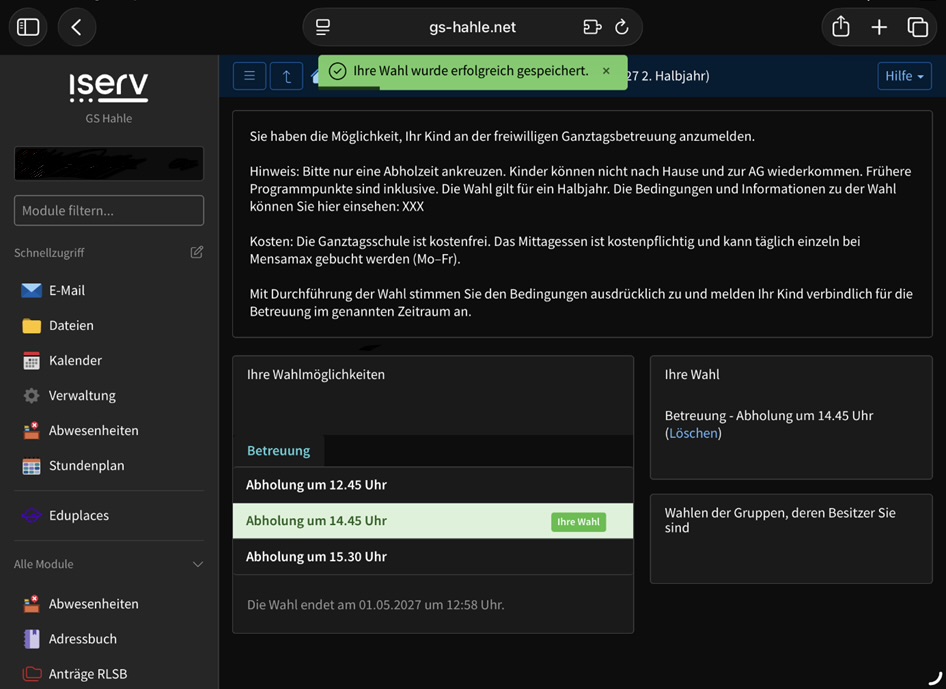The width and height of the screenshot is (946, 689).
Task: Focus the Module filtern search field
Action: click(109, 211)
